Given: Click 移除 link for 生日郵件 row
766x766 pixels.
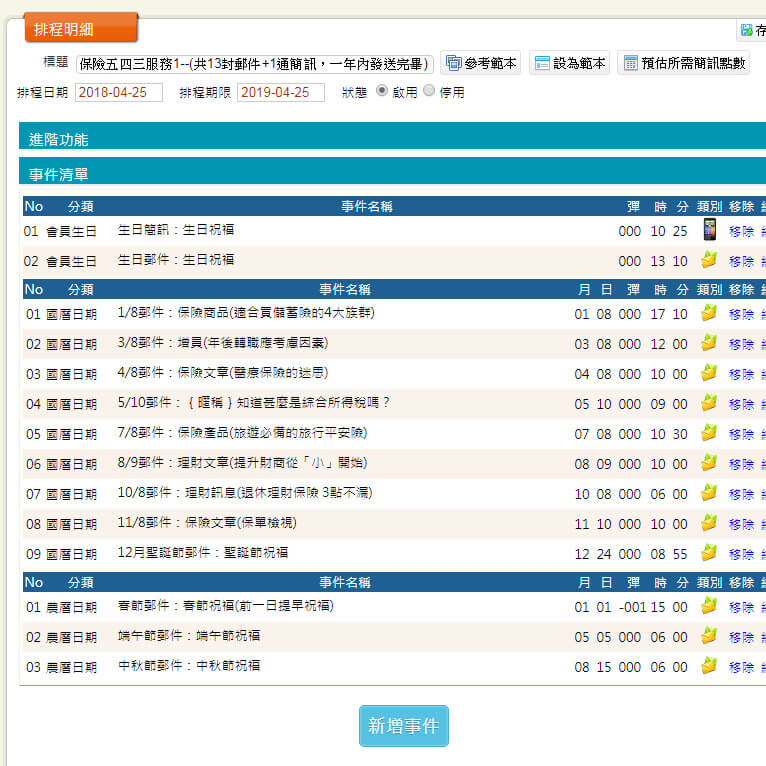Looking at the screenshot, I should (x=742, y=261).
